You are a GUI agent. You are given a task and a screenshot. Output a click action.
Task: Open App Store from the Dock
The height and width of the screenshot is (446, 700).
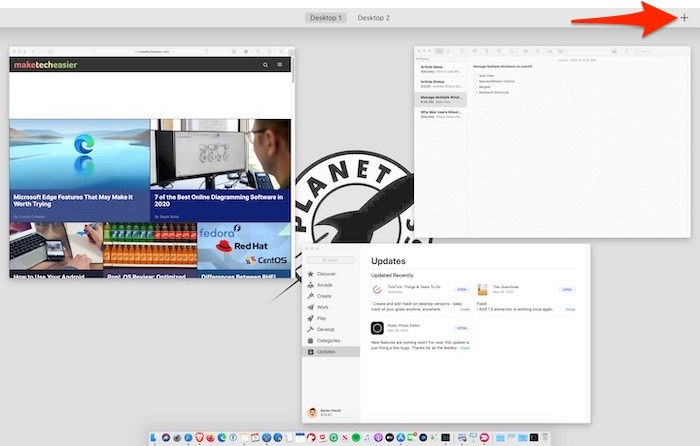pos(400,438)
